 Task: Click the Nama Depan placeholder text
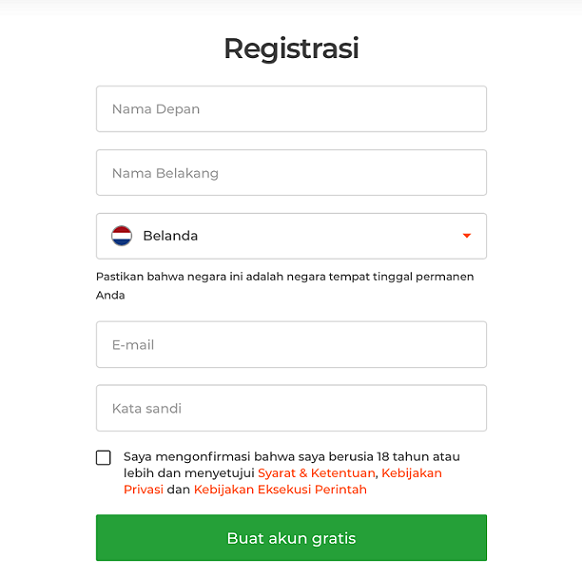(156, 109)
